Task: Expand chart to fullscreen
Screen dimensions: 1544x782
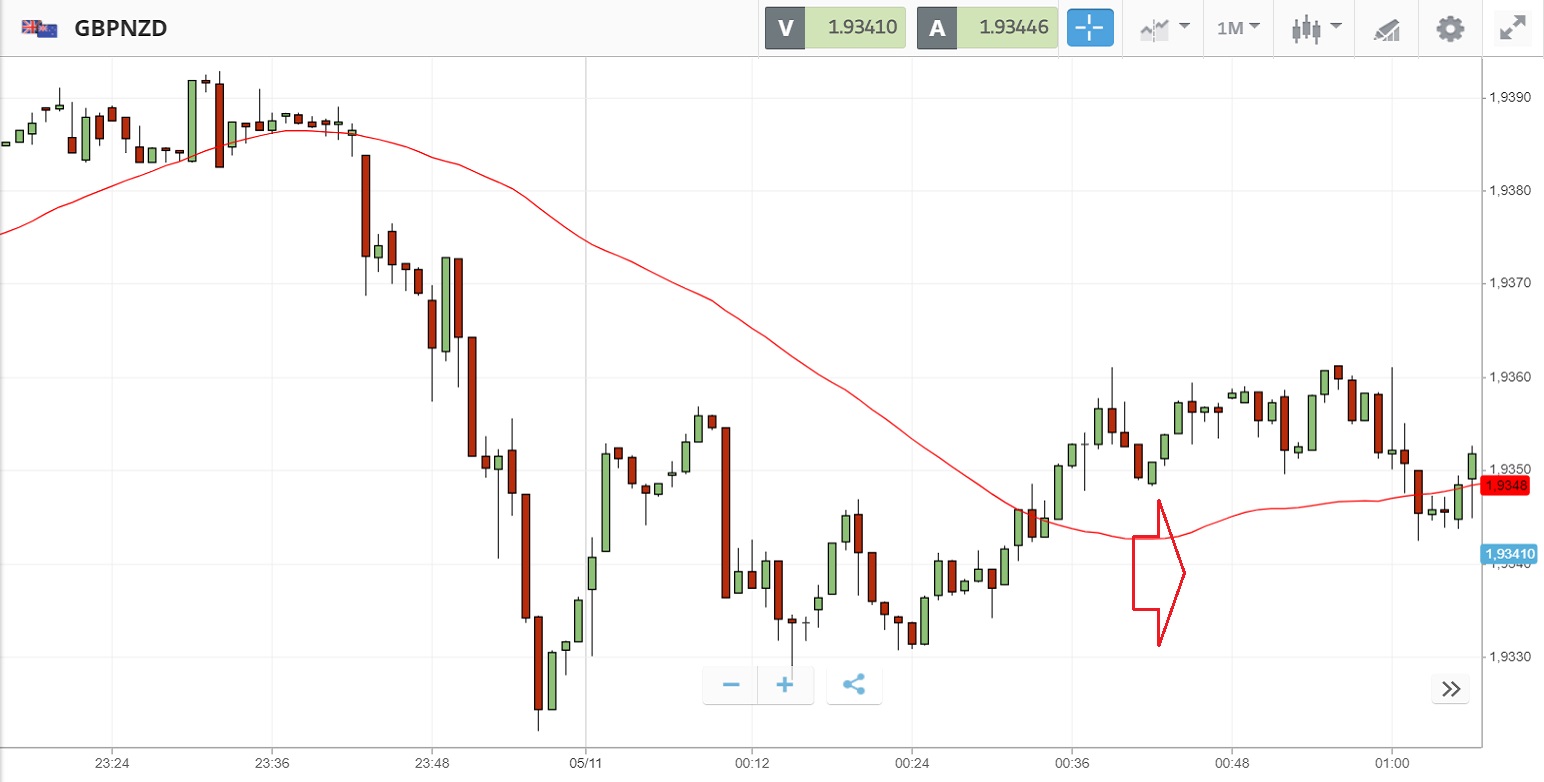Action: pyautogui.click(x=1514, y=28)
